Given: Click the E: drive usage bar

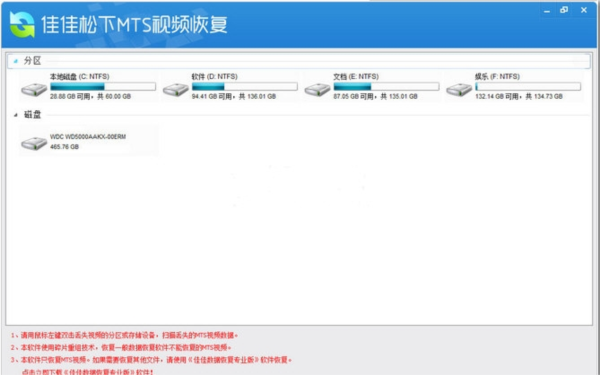Looking at the screenshot, I should (x=386, y=86).
